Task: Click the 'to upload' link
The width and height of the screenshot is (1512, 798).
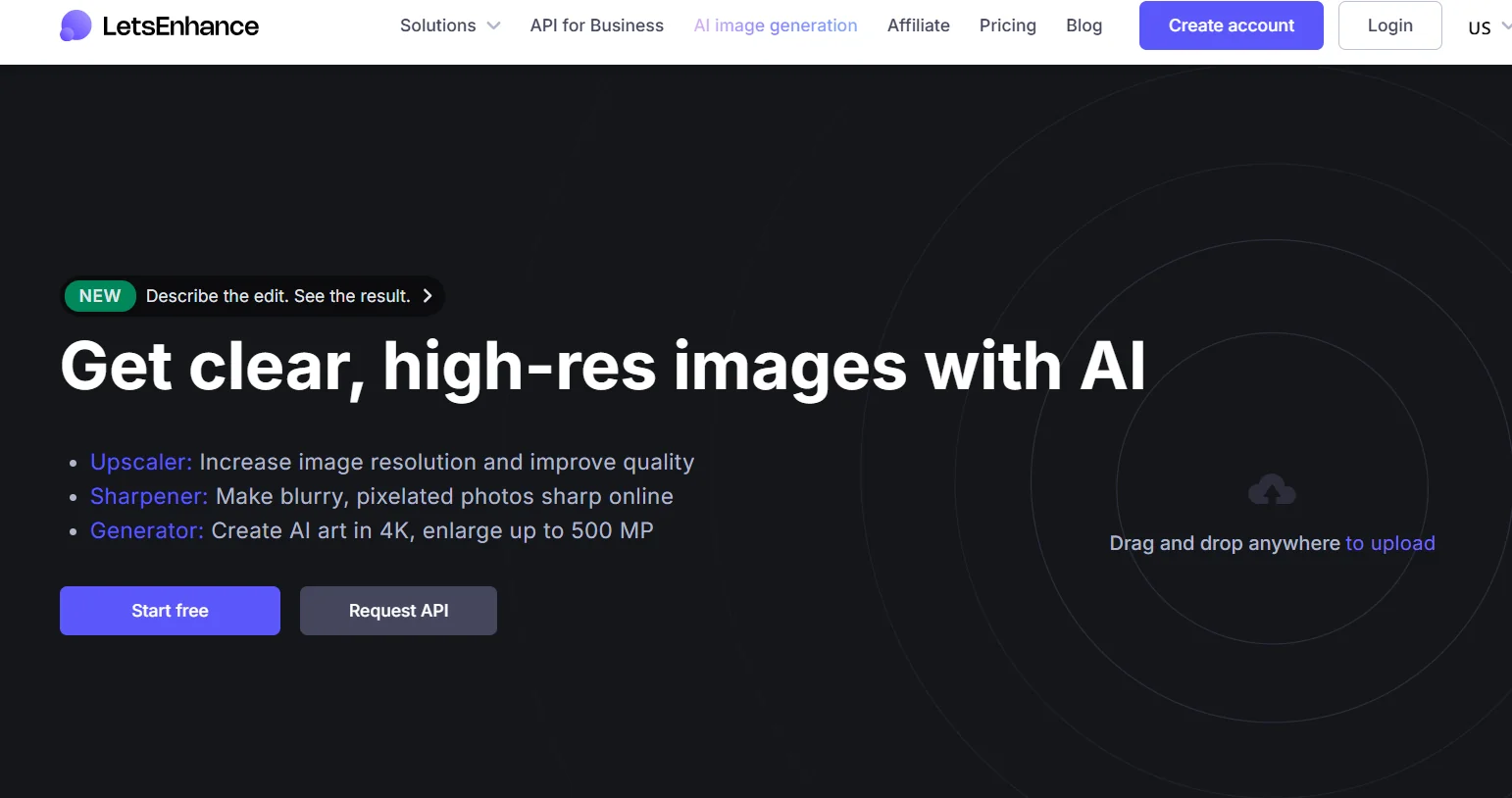Action: click(1389, 543)
